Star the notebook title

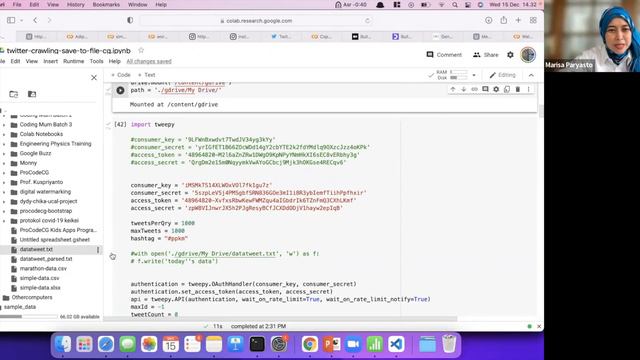click(141, 51)
